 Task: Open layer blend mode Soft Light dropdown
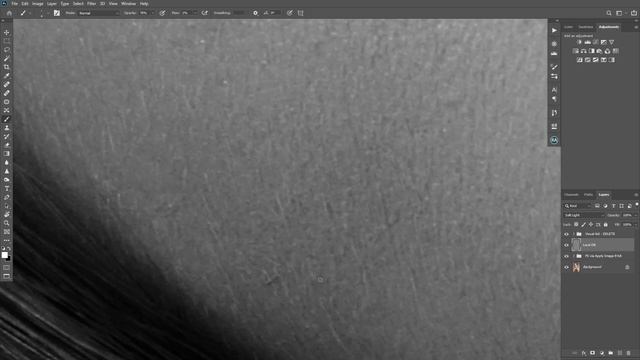click(584, 215)
